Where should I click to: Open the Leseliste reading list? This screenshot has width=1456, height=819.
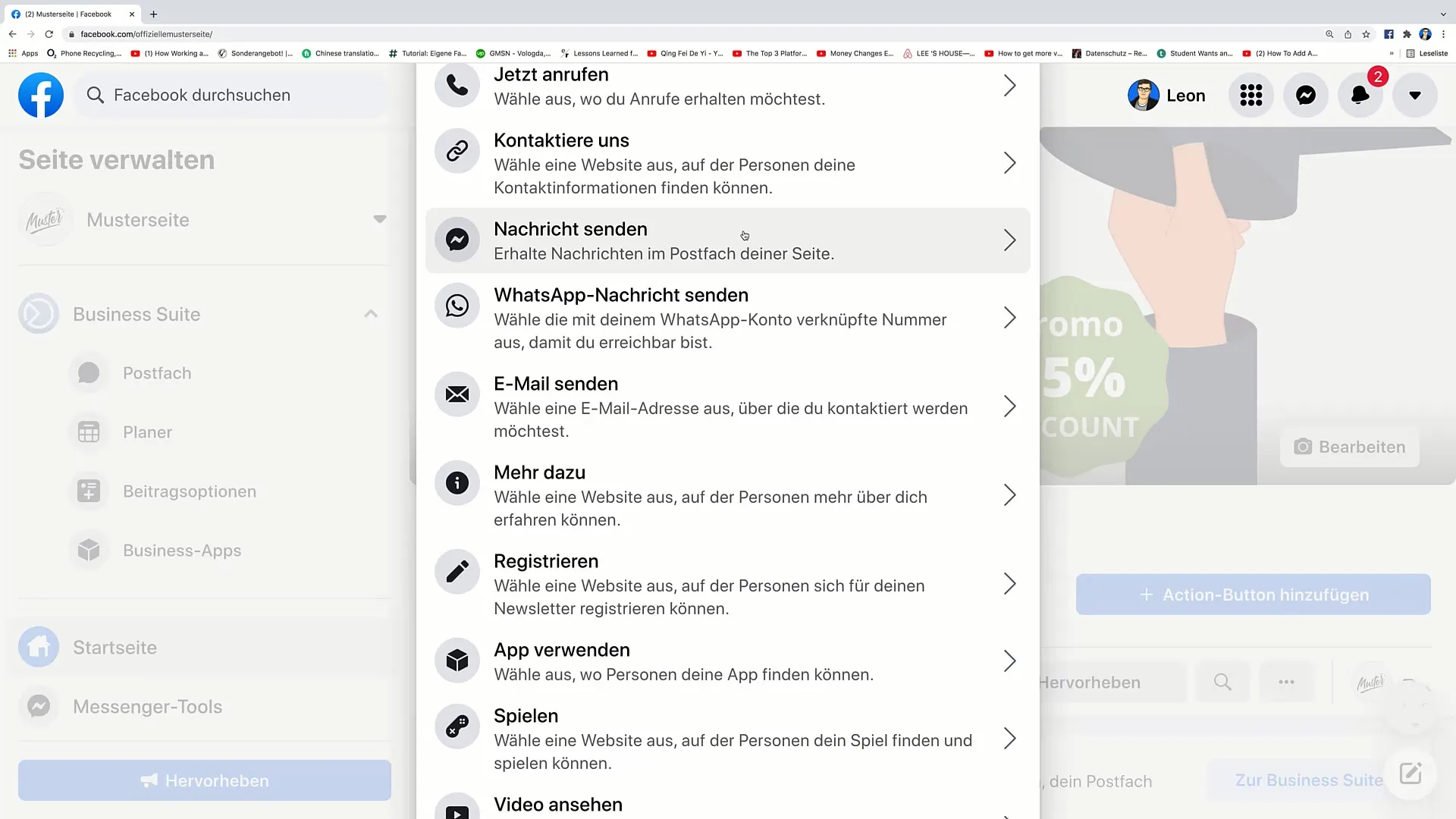coord(1427,53)
